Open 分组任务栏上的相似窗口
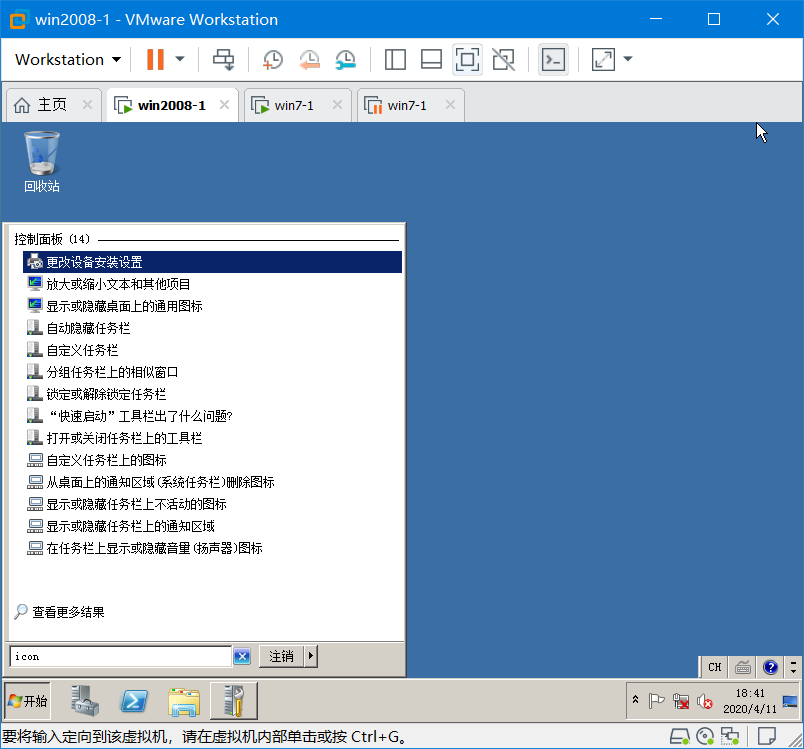804x749 pixels. pyautogui.click(x=212, y=372)
